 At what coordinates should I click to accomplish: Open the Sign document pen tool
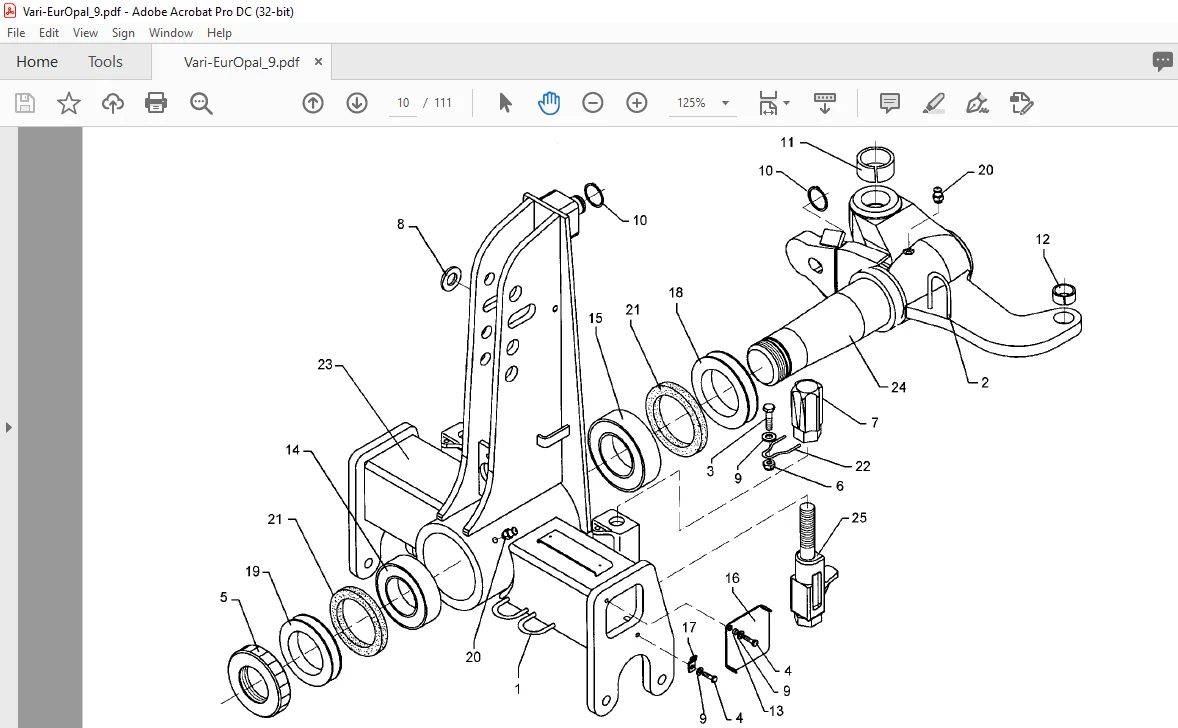977,103
